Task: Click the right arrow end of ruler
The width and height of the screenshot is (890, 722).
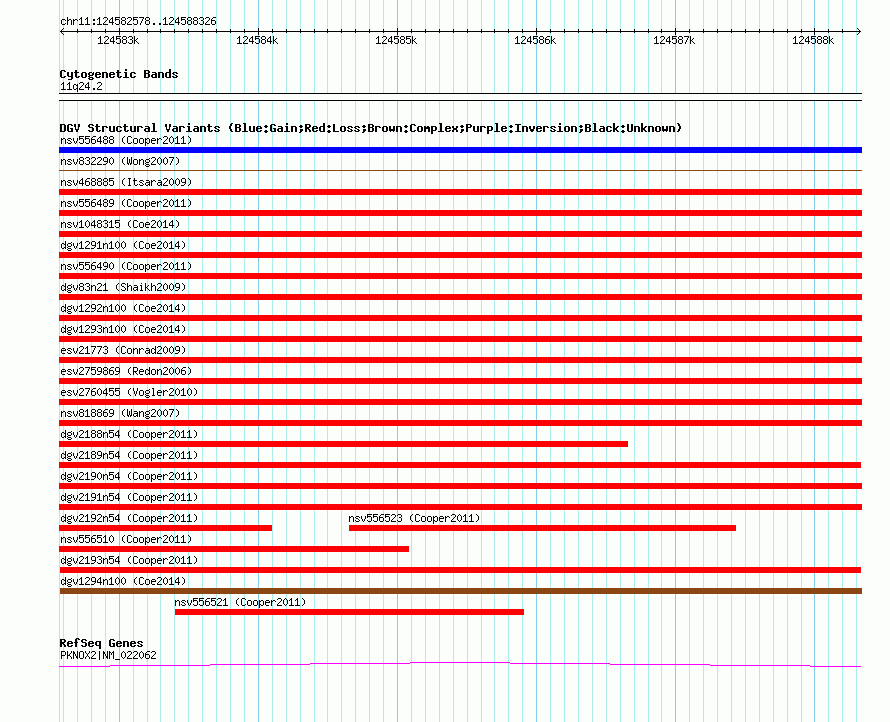Action: (859, 31)
